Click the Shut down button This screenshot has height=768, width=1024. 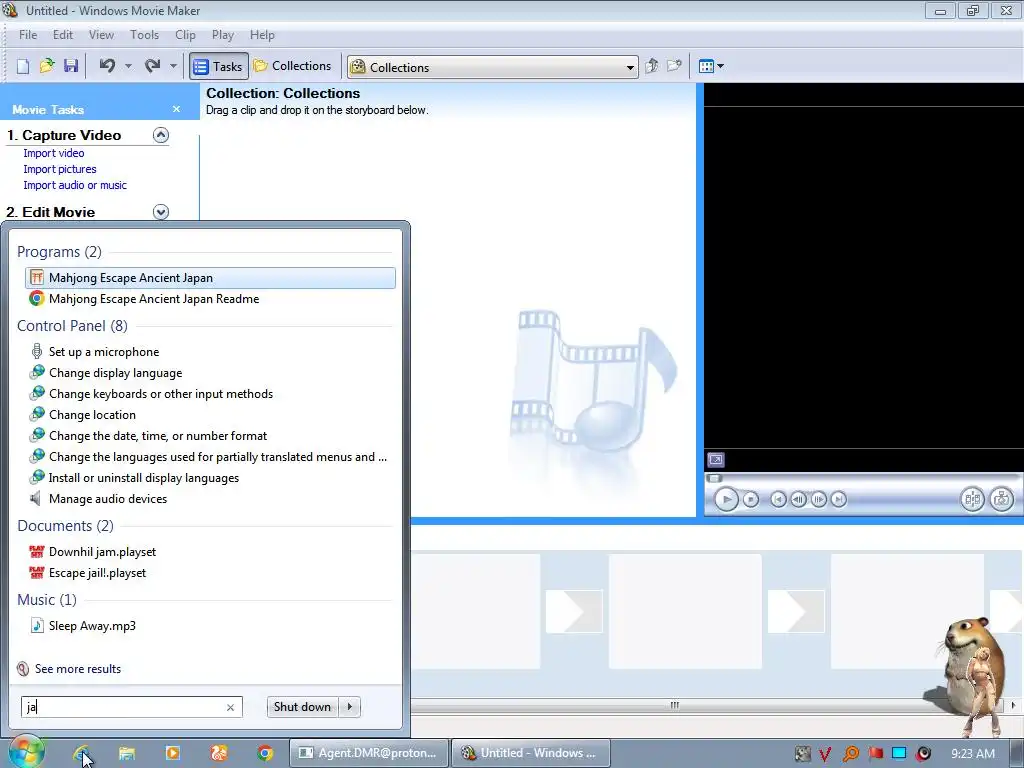302,707
